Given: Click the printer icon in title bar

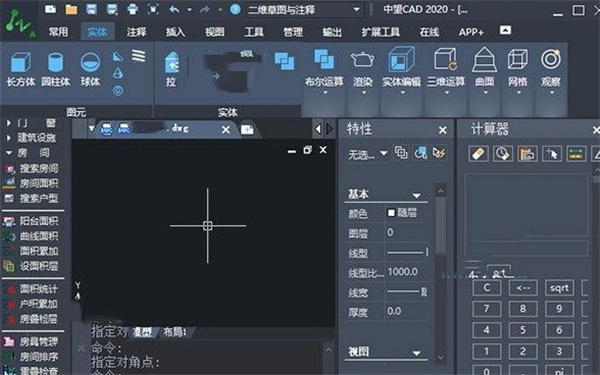Looking at the screenshot, I should tap(132, 9).
